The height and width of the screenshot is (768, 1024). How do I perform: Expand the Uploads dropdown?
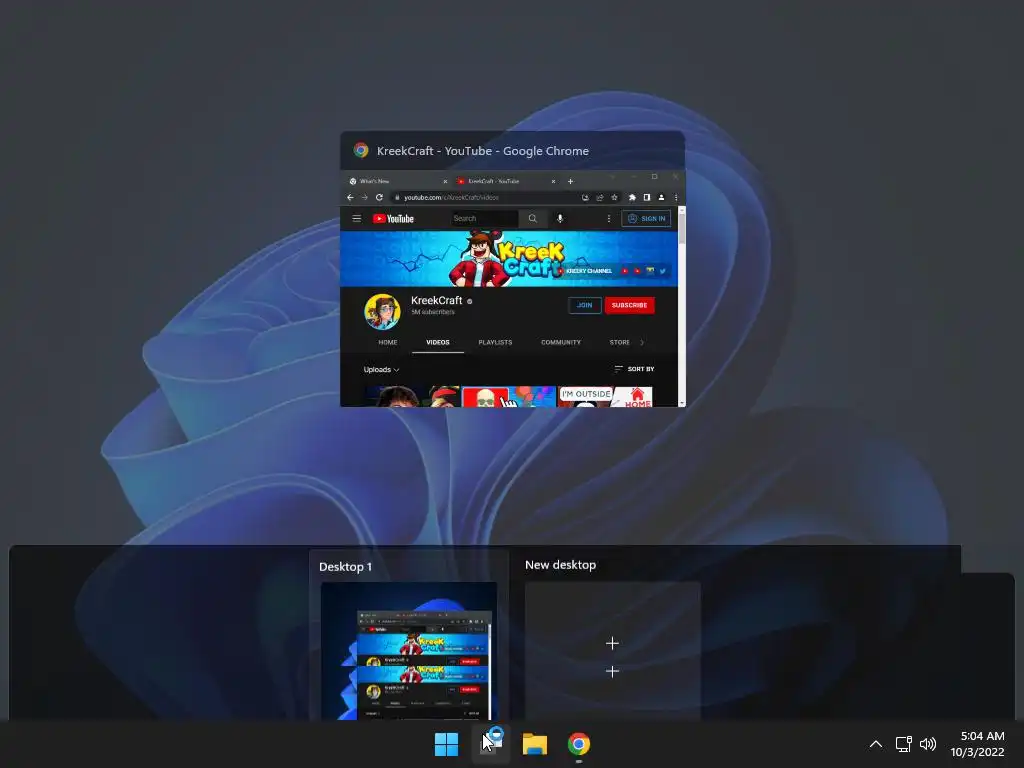[381, 370]
